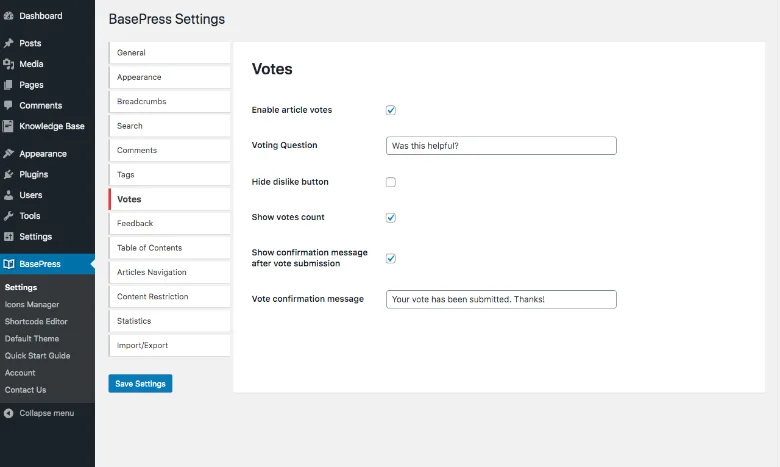Viewport: 780px width, 467px height.
Task: Toggle the Show votes count checkbox
Action: pos(390,217)
